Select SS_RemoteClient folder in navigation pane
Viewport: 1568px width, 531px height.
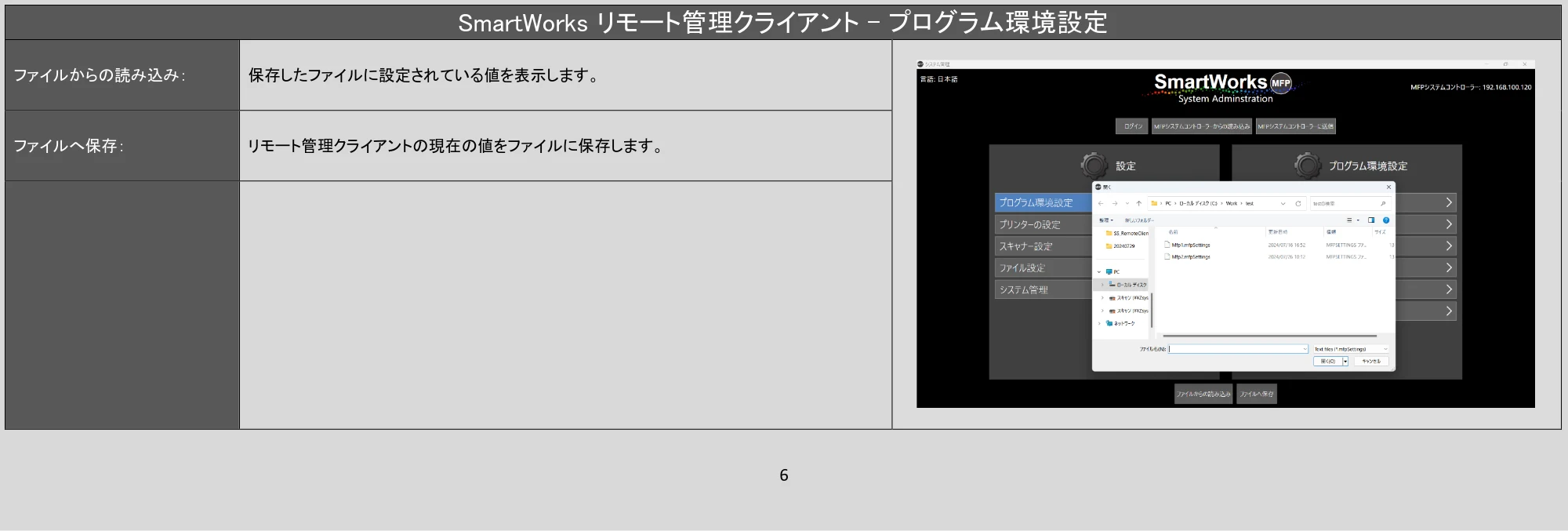1127,233
